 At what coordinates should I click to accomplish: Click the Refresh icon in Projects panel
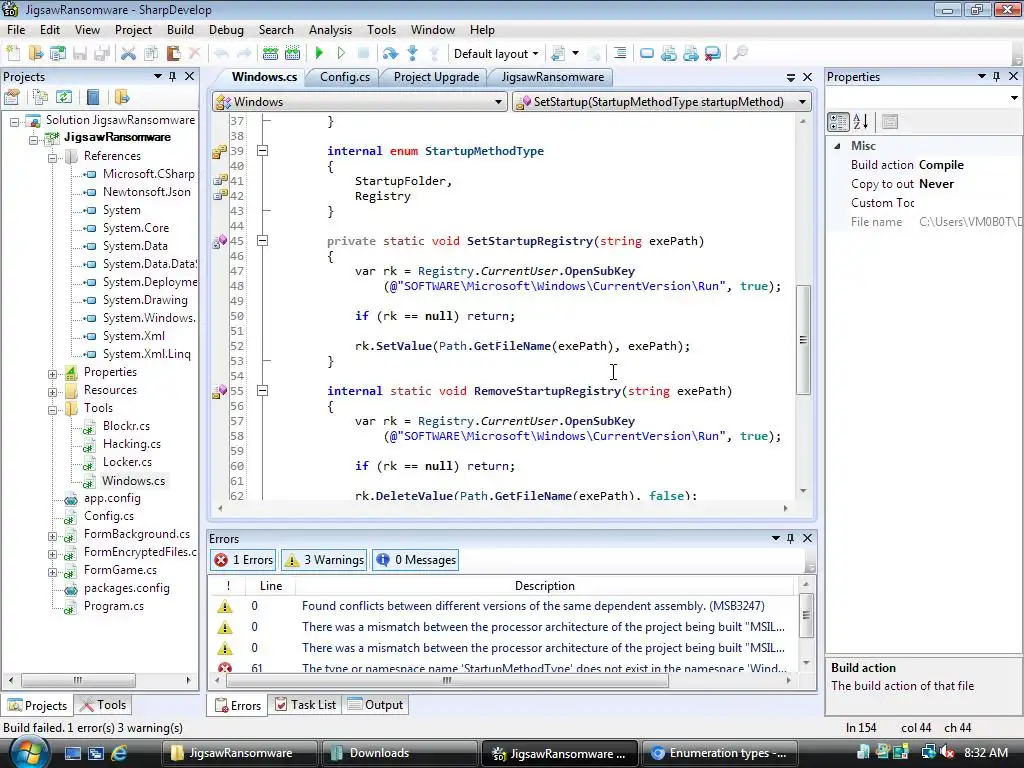[63, 98]
